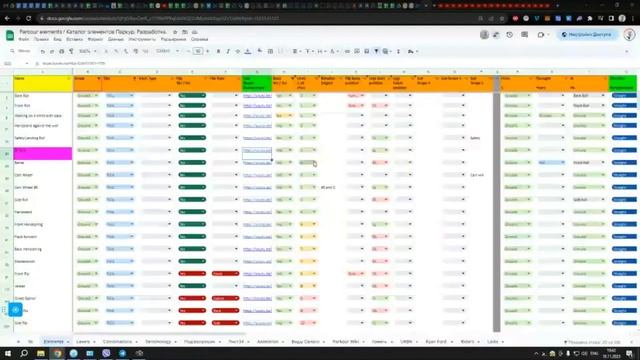This screenshot has width=640, height=360.
Task: Click the blue floating widget at bottom left
Action: [x=16, y=310]
